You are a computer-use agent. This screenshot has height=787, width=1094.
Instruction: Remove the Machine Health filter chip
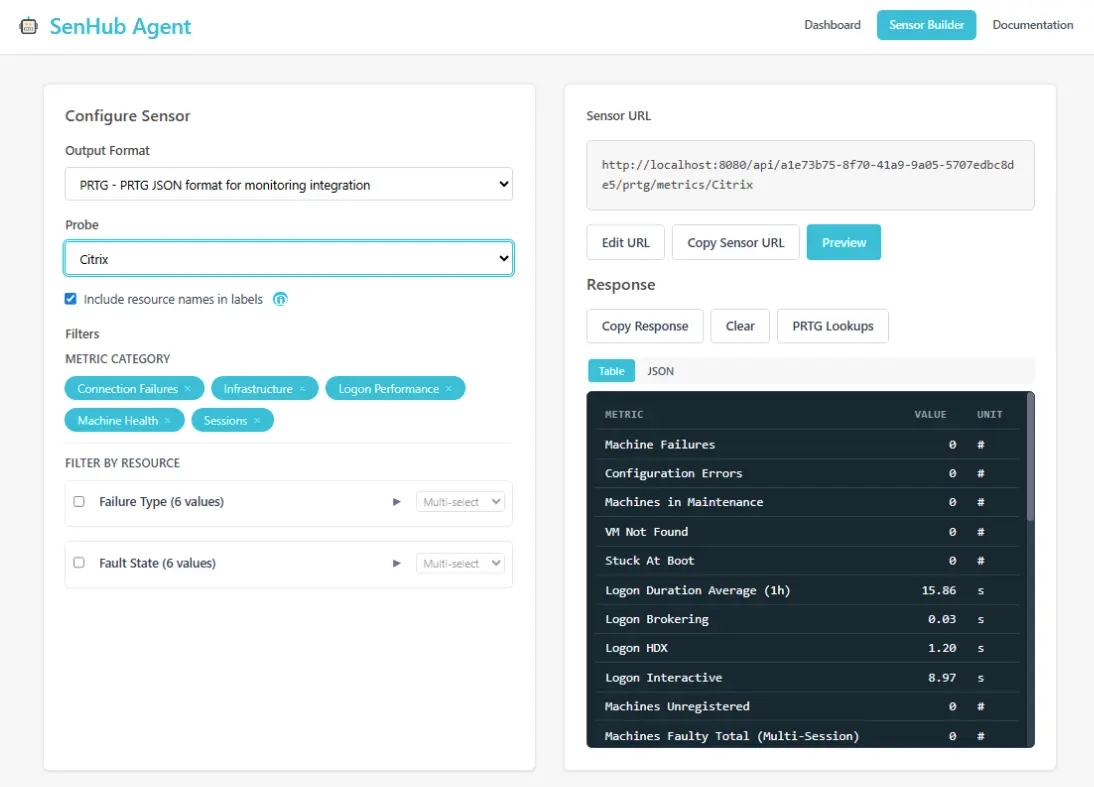[x=167, y=421]
